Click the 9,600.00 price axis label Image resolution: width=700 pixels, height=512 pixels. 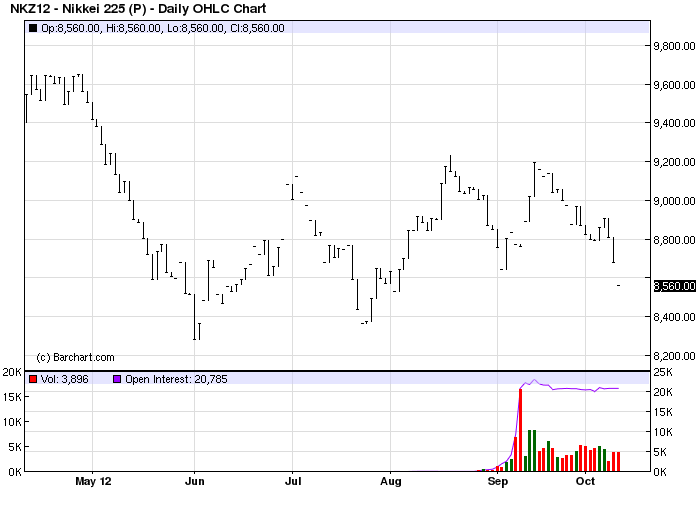coord(674,85)
